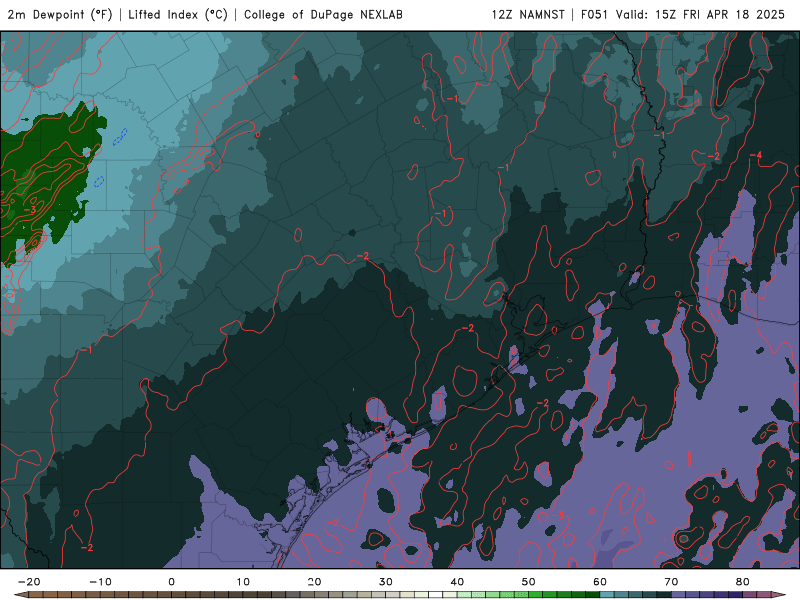Click the '-10' color scale label
Screen dimensions: 800x600
pyautogui.click(x=100, y=582)
